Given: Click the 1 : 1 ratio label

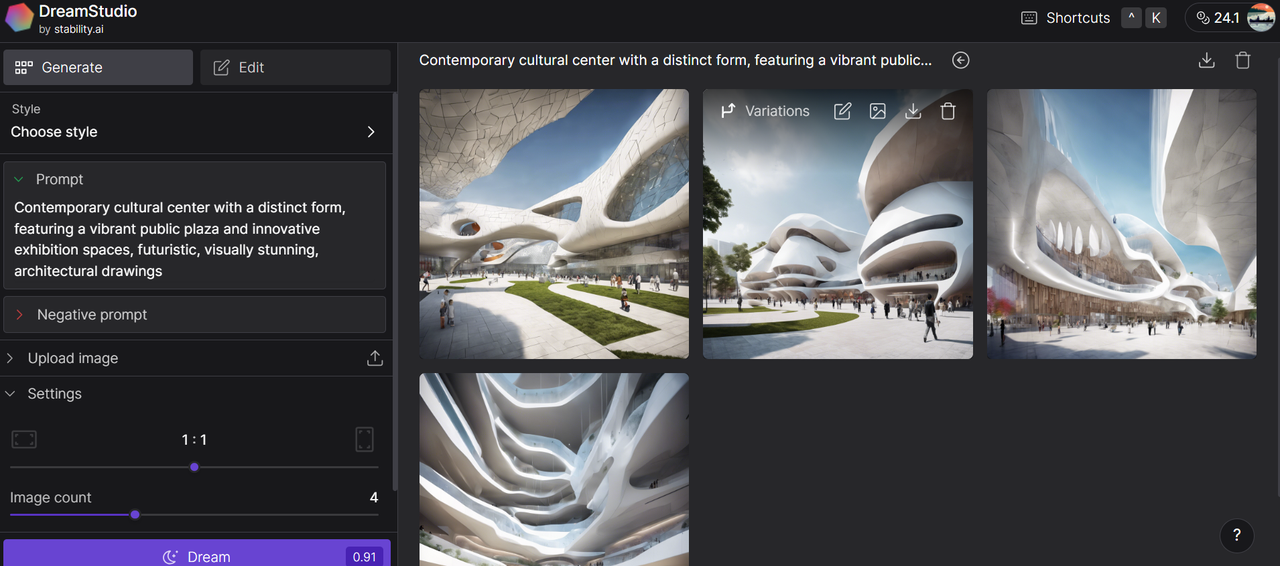Looking at the screenshot, I should tap(194, 439).
